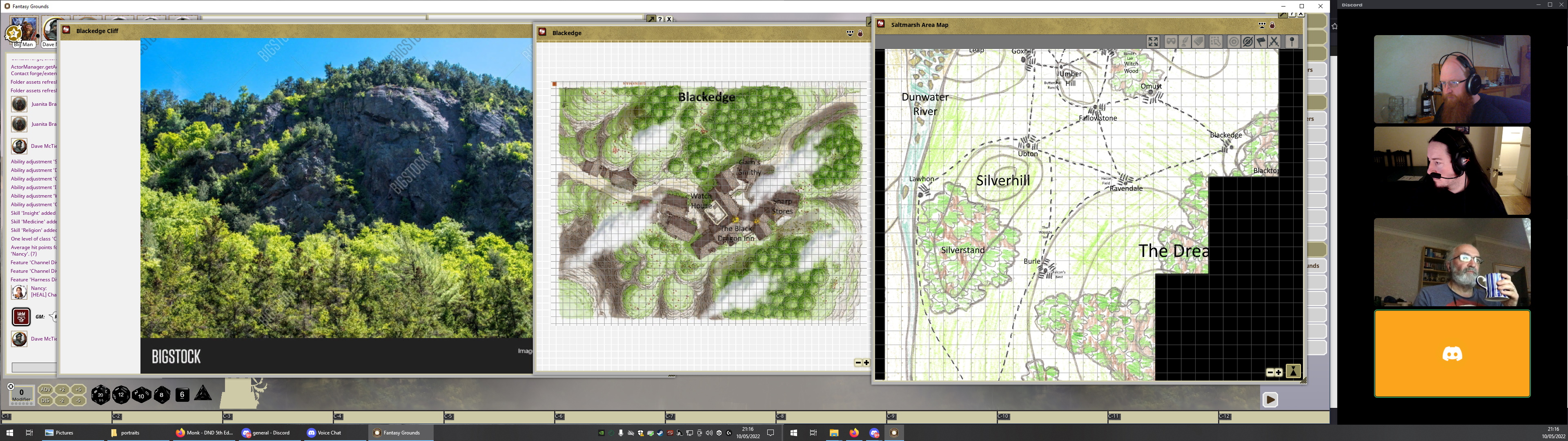Screen dimensions: 1568x441
Task: Activate the selection arrow tool on map toolbar
Action: click(1216, 41)
